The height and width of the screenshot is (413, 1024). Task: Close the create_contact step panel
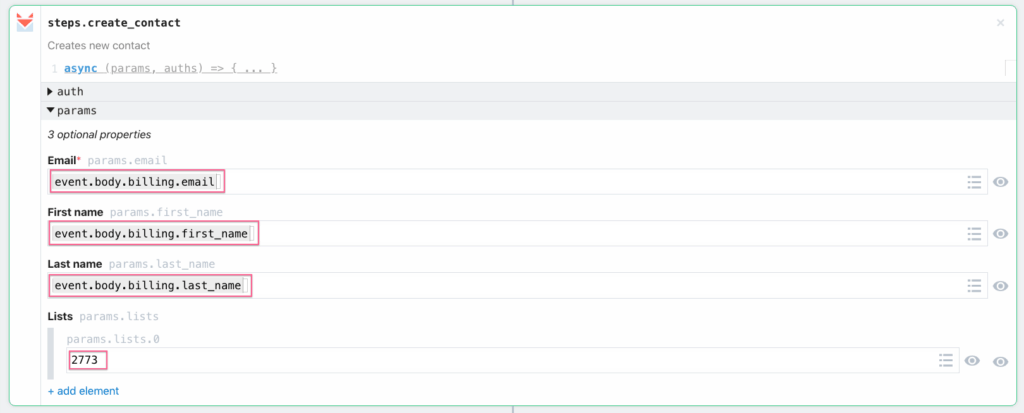(x=1000, y=22)
